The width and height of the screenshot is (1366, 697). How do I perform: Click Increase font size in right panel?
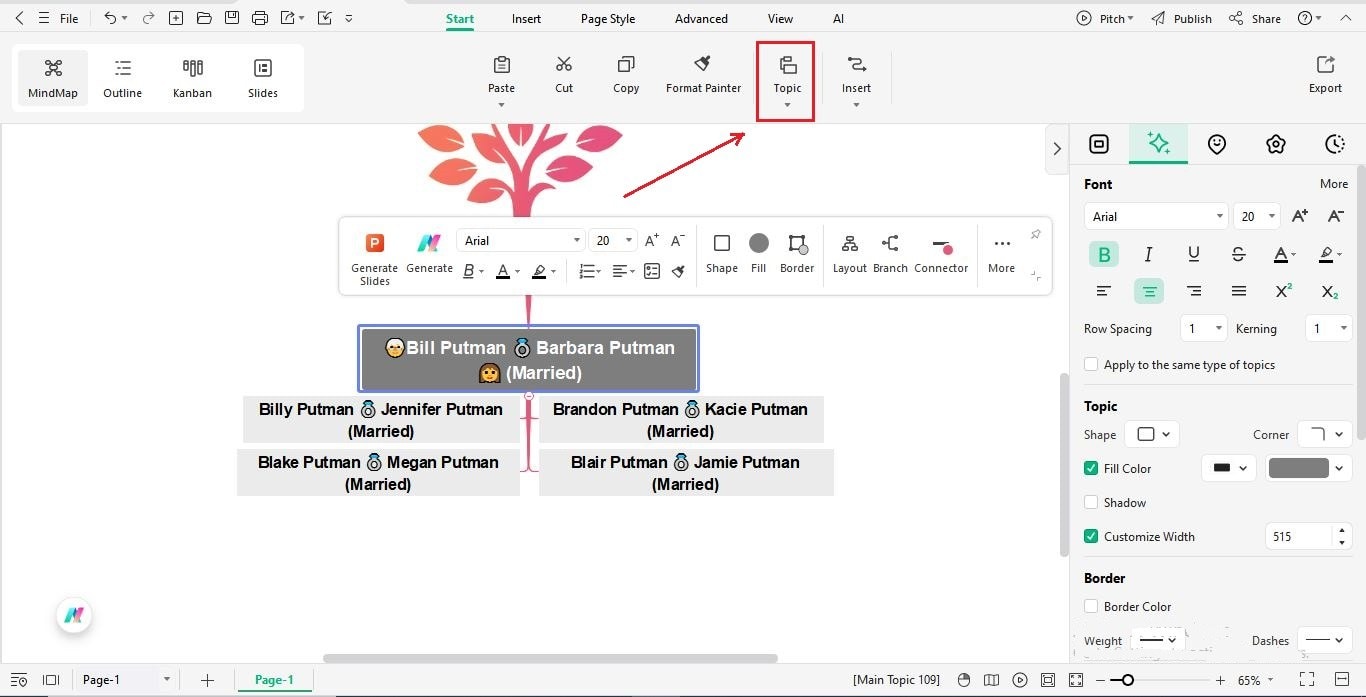click(1300, 216)
